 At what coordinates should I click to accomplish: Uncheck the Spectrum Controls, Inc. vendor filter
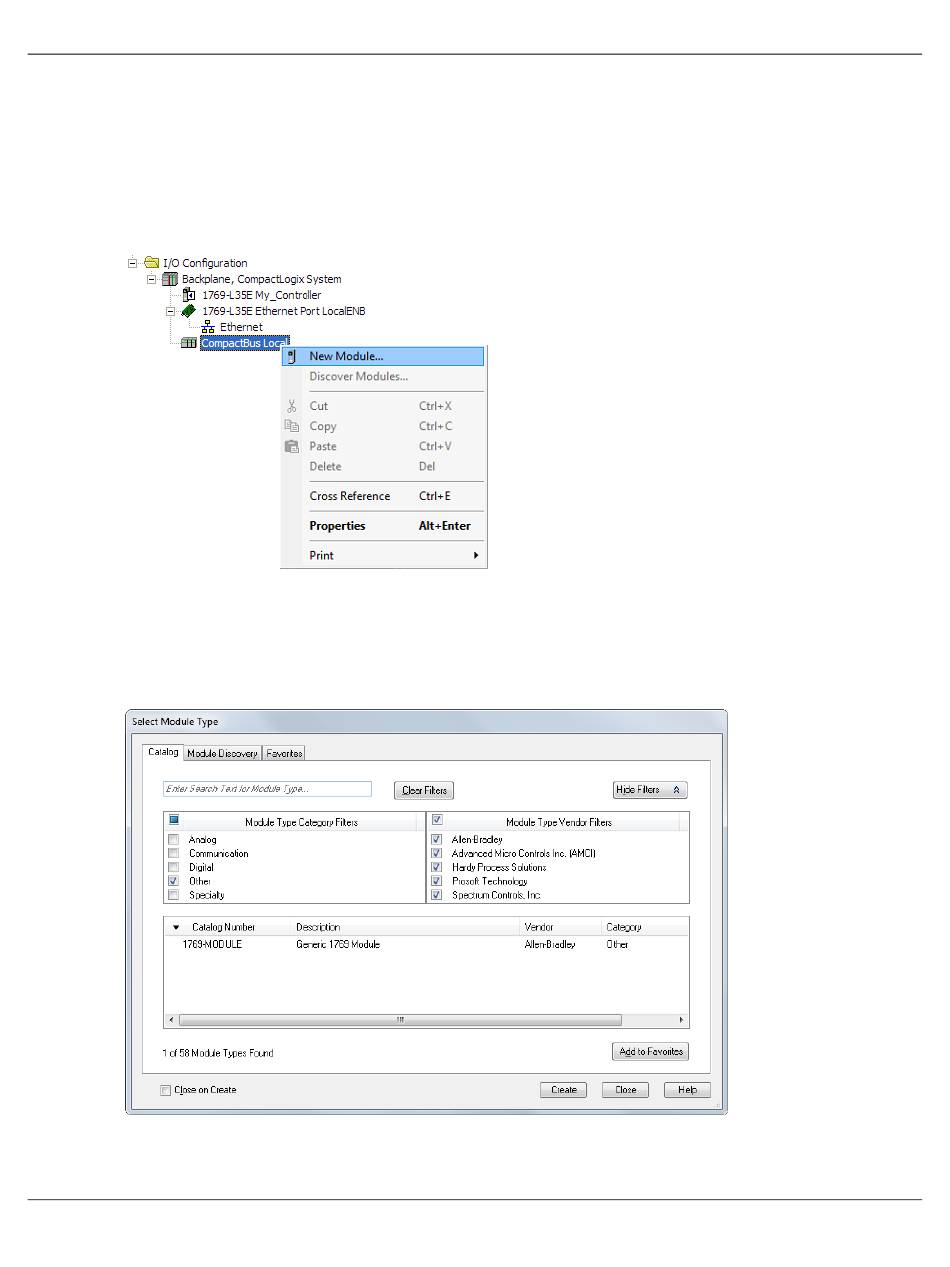[x=436, y=896]
